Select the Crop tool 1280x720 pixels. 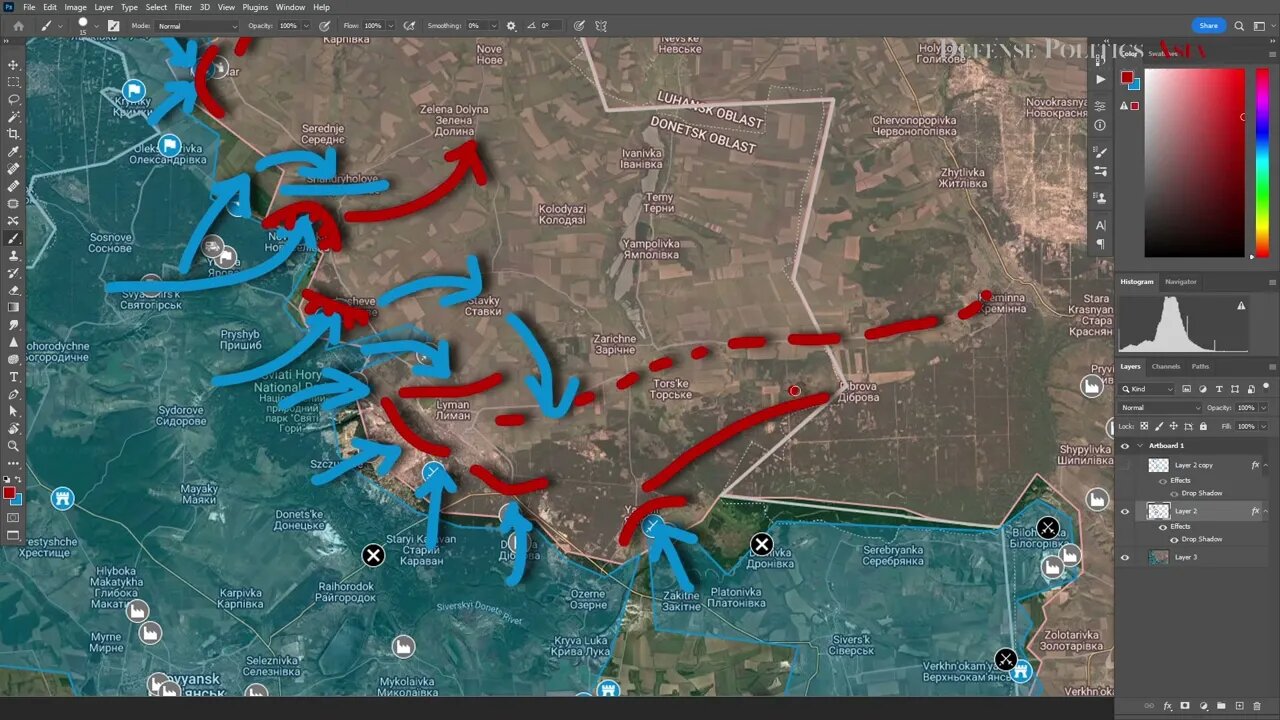pos(13,134)
